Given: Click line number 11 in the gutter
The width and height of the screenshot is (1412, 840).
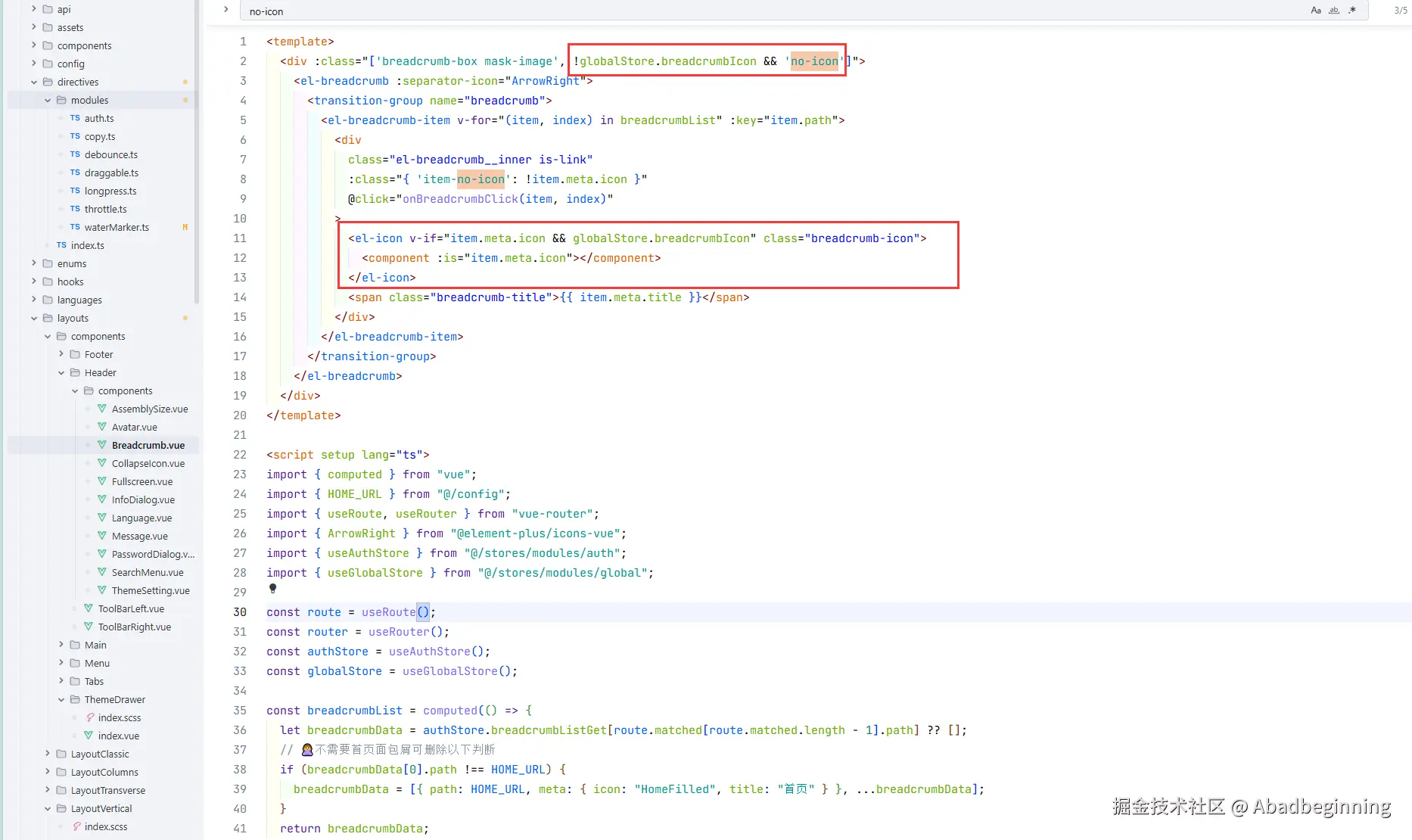Looking at the screenshot, I should (x=240, y=238).
